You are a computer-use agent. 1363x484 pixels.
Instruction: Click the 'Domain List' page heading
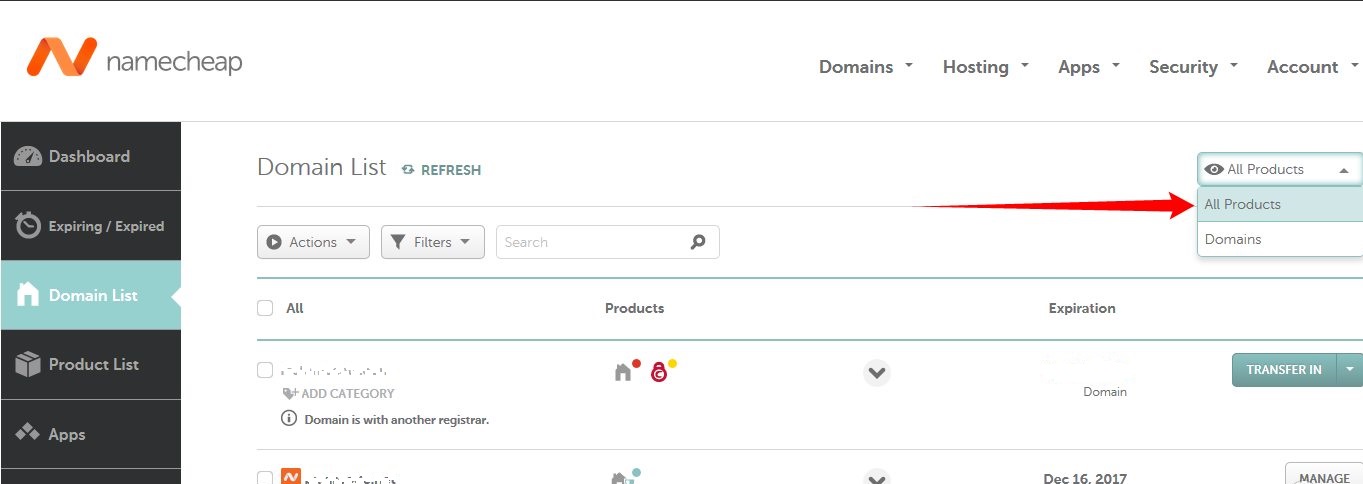[321, 167]
